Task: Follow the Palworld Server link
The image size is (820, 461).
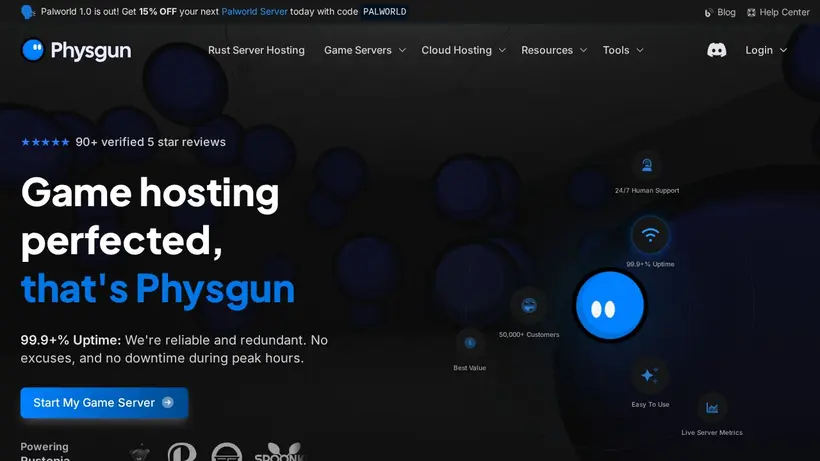Action: coord(254,11)
